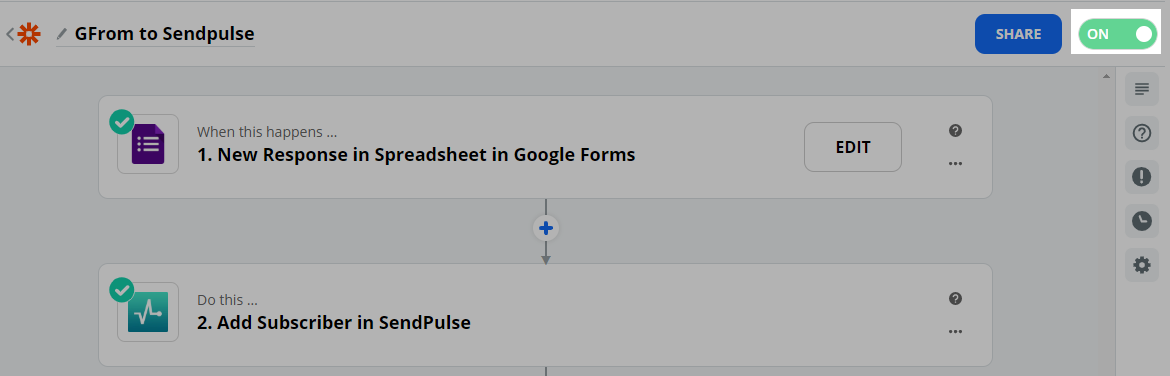Go back using the left chevron arrow
Viewport: 1170px width, 376px height.
click(10, 34)
